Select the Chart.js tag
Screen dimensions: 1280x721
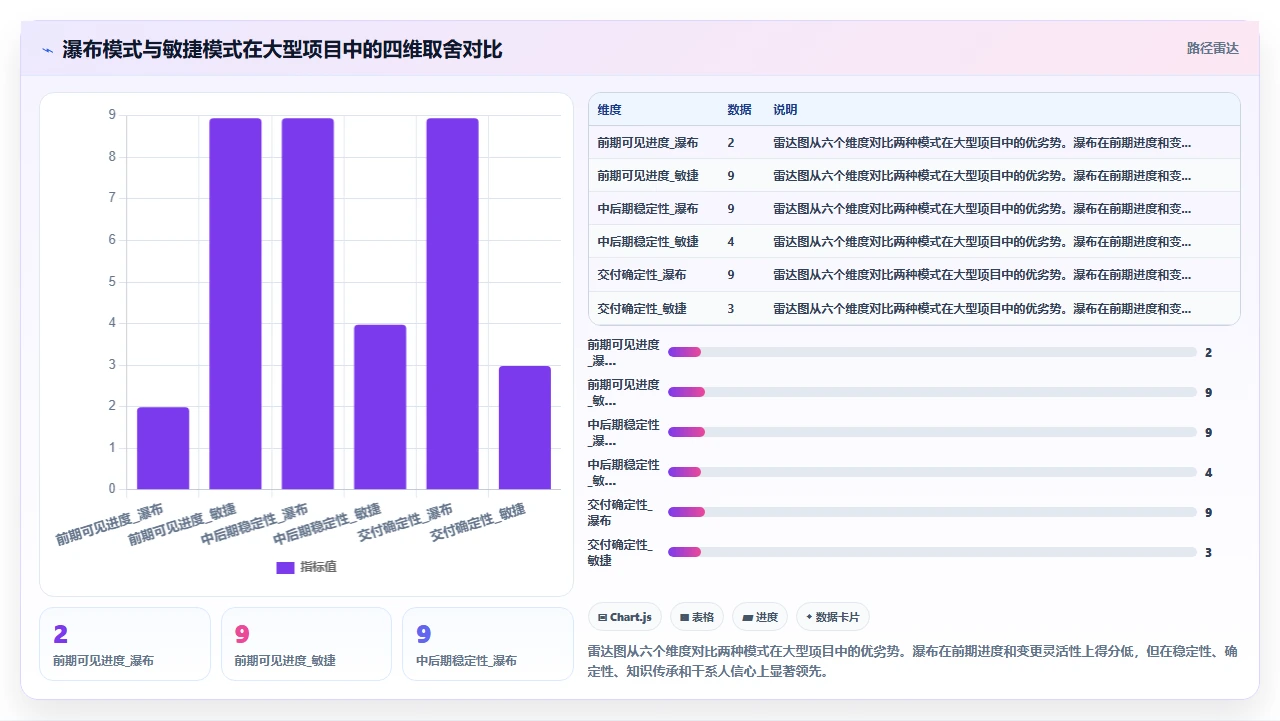tap(625, 617)
